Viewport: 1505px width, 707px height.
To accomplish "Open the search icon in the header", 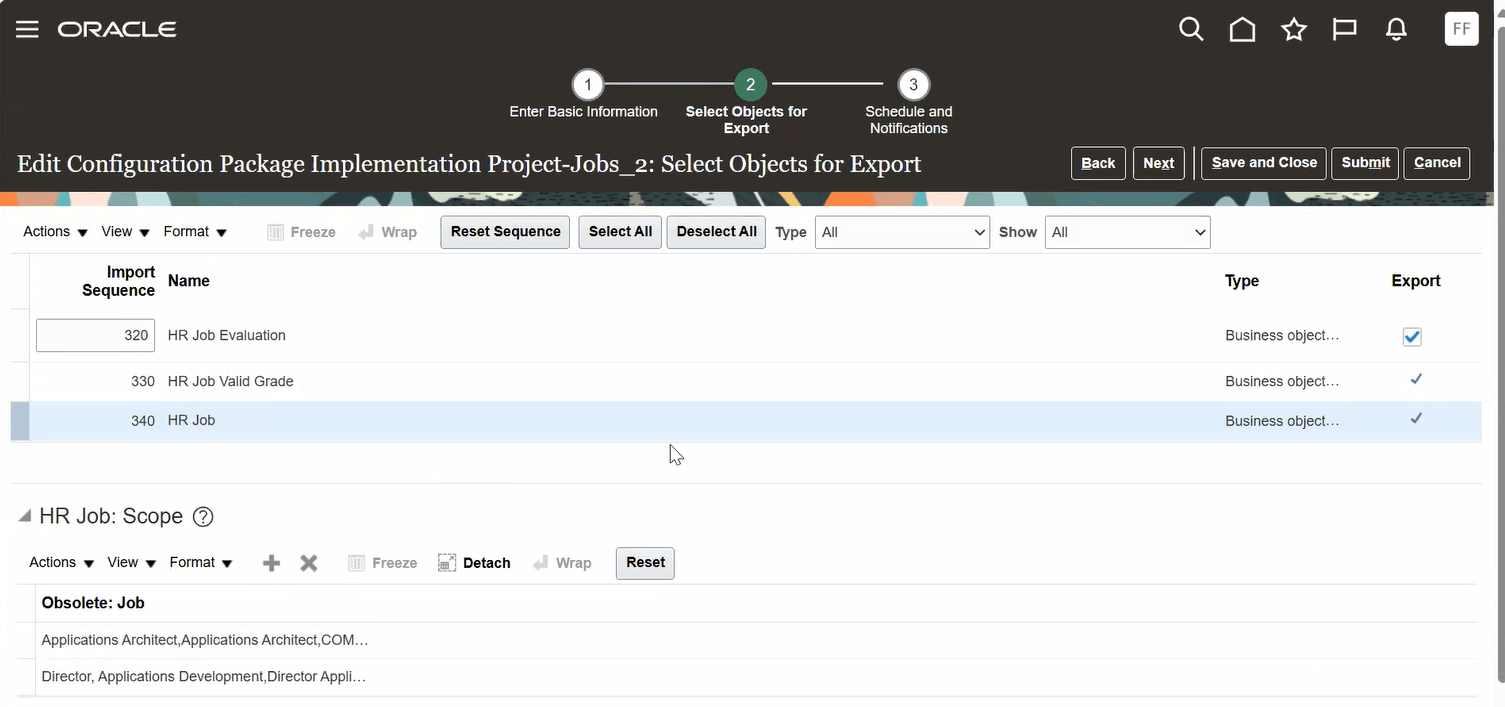I will tap(1191, 29).
